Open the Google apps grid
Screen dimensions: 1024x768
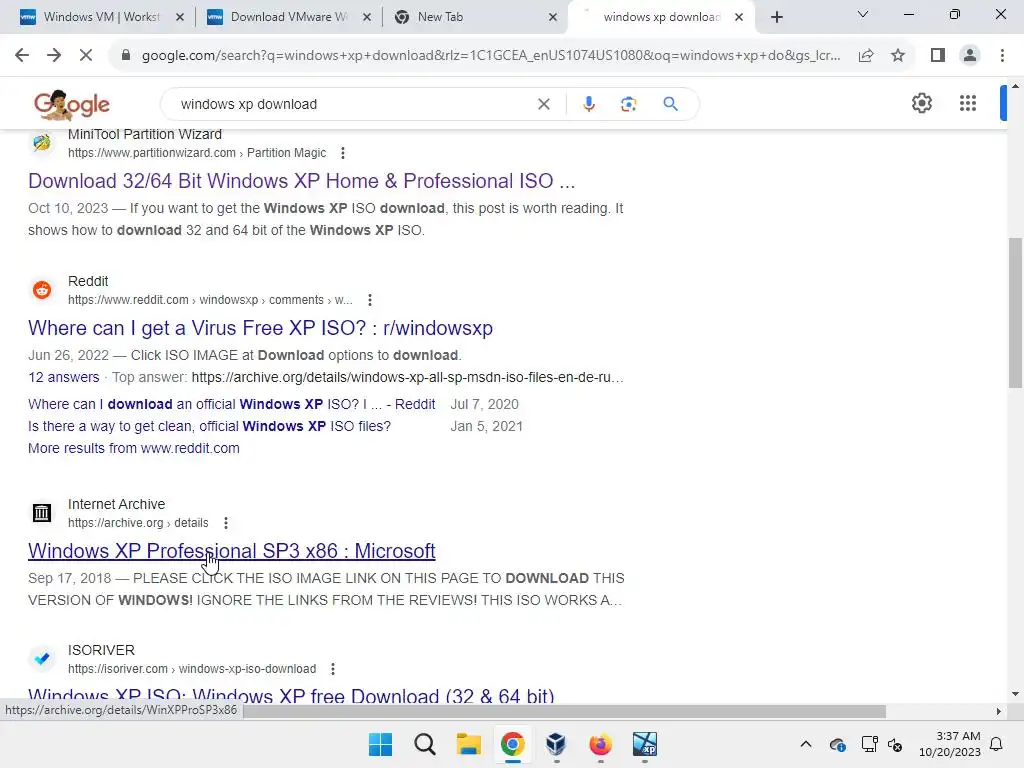click(x=968, y=103)
